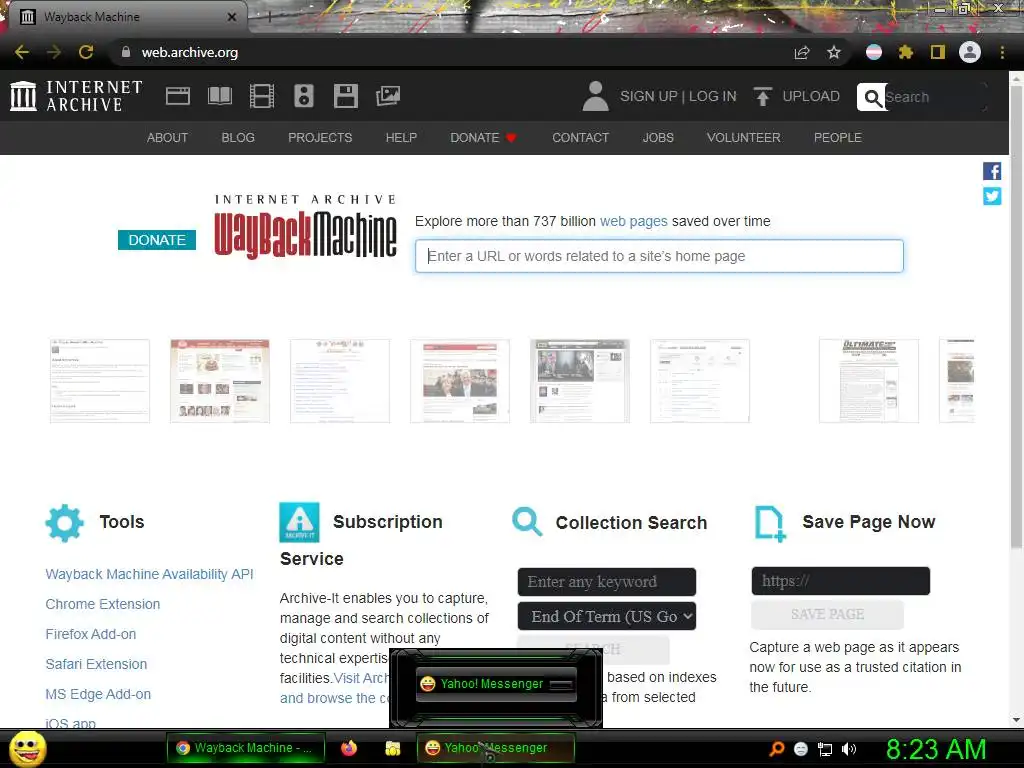Click the UPLOAD text link
The image size is (1024, 768).
(x=811, y=96)
